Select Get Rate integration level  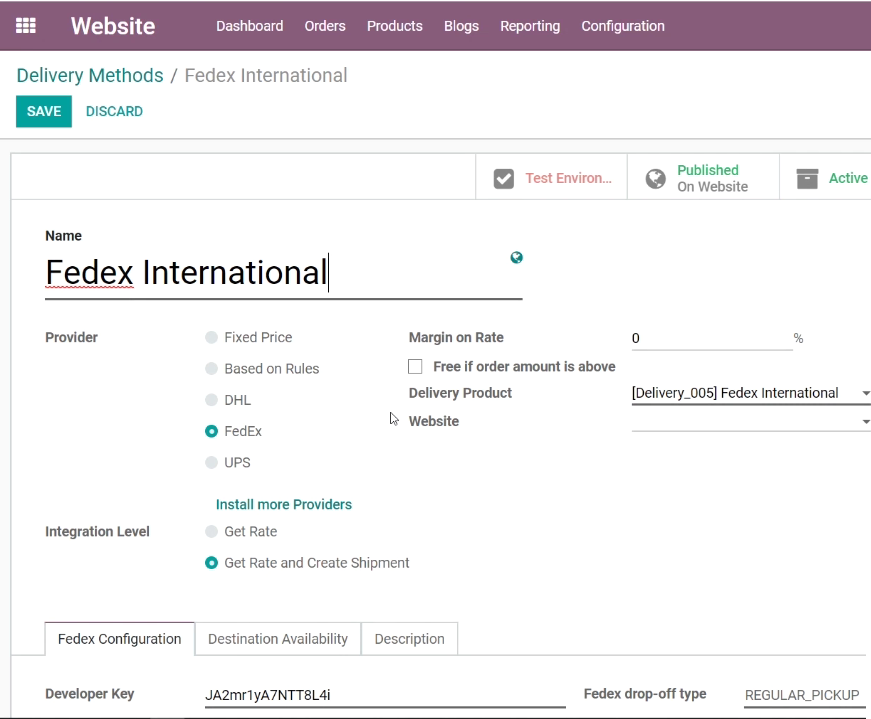(x=211, y=532)
